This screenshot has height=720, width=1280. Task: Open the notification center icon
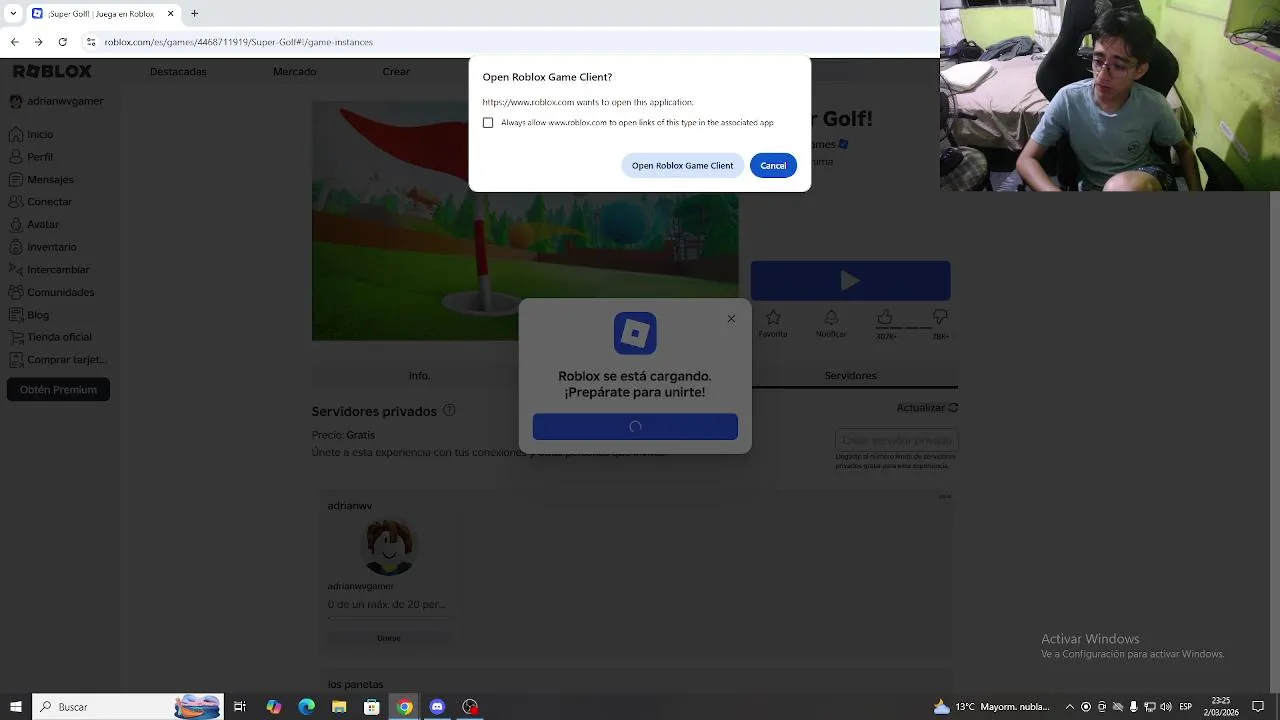tap(1258, 707)
